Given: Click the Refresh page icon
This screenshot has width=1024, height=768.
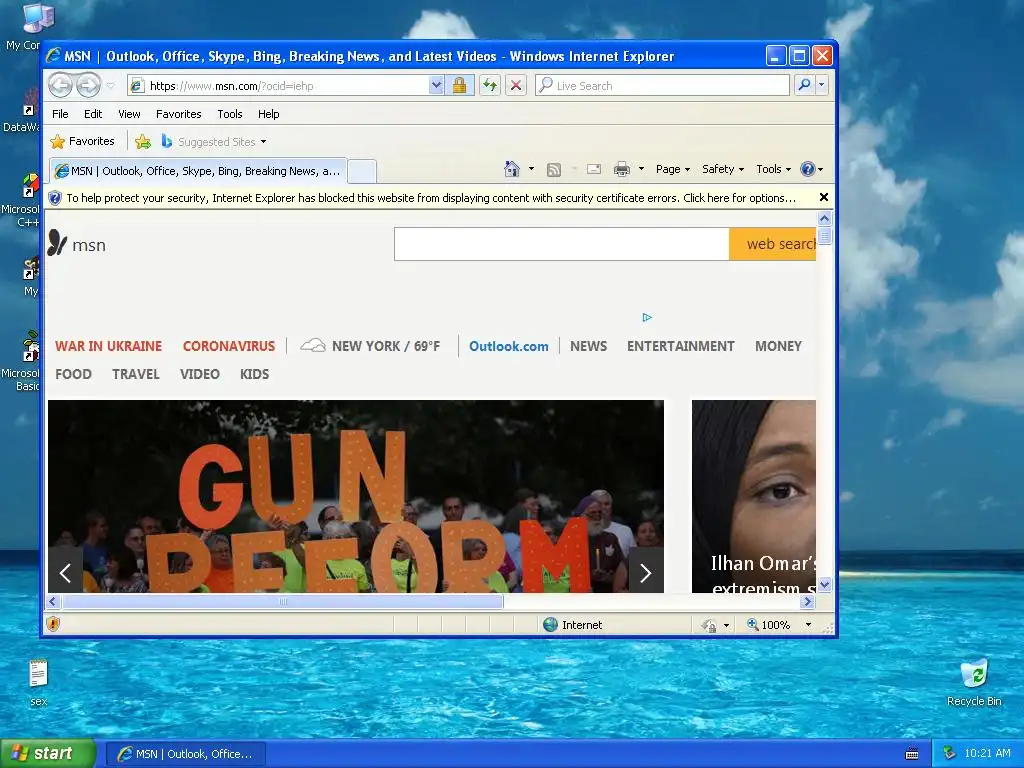Looking at the screenshot, I should pos(490,86).
